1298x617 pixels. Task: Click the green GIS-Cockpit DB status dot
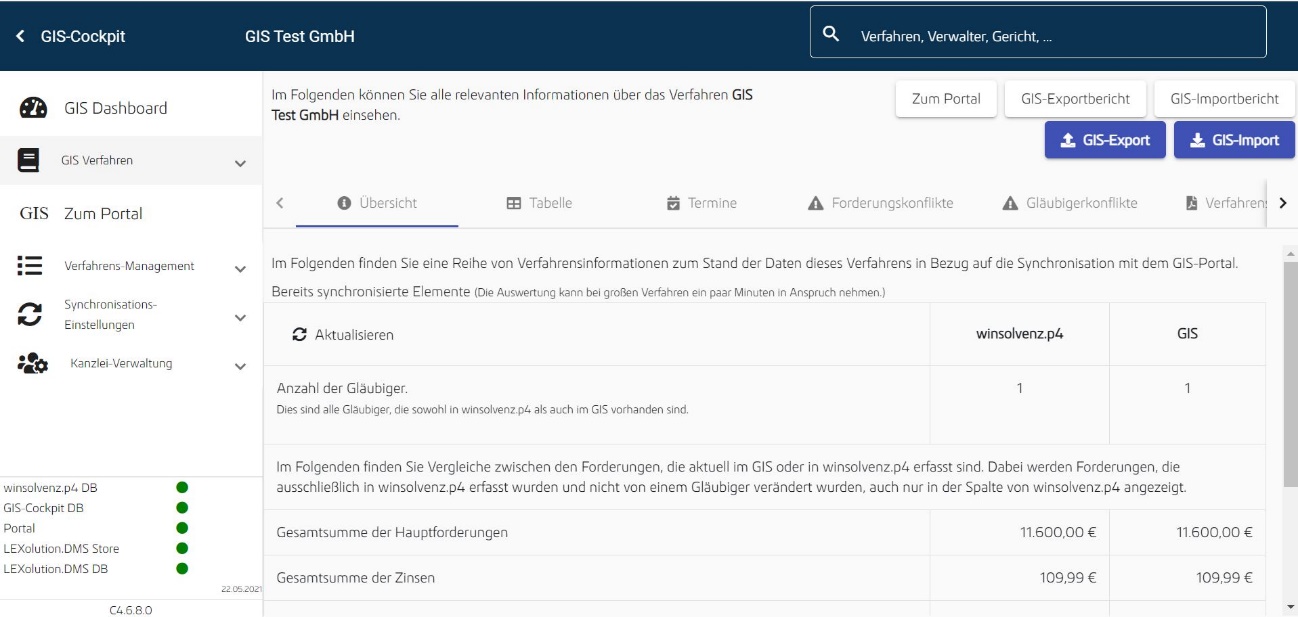pos(182,508)
